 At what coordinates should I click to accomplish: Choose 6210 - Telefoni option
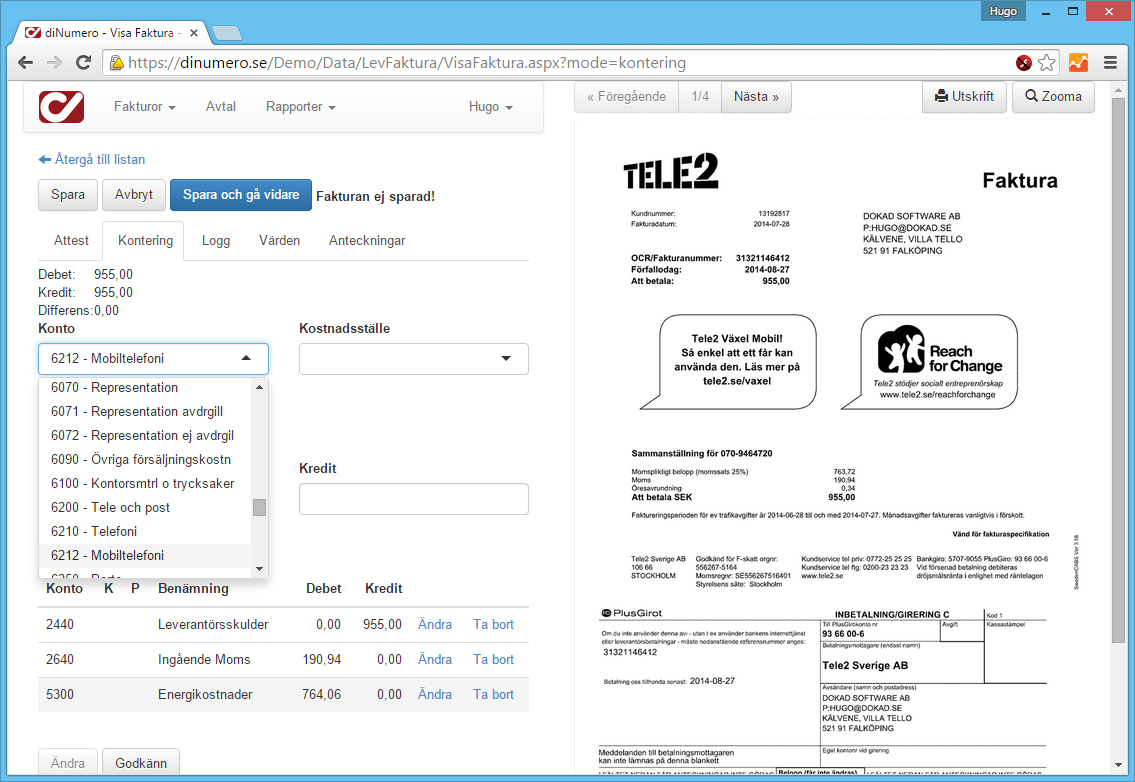145,531
